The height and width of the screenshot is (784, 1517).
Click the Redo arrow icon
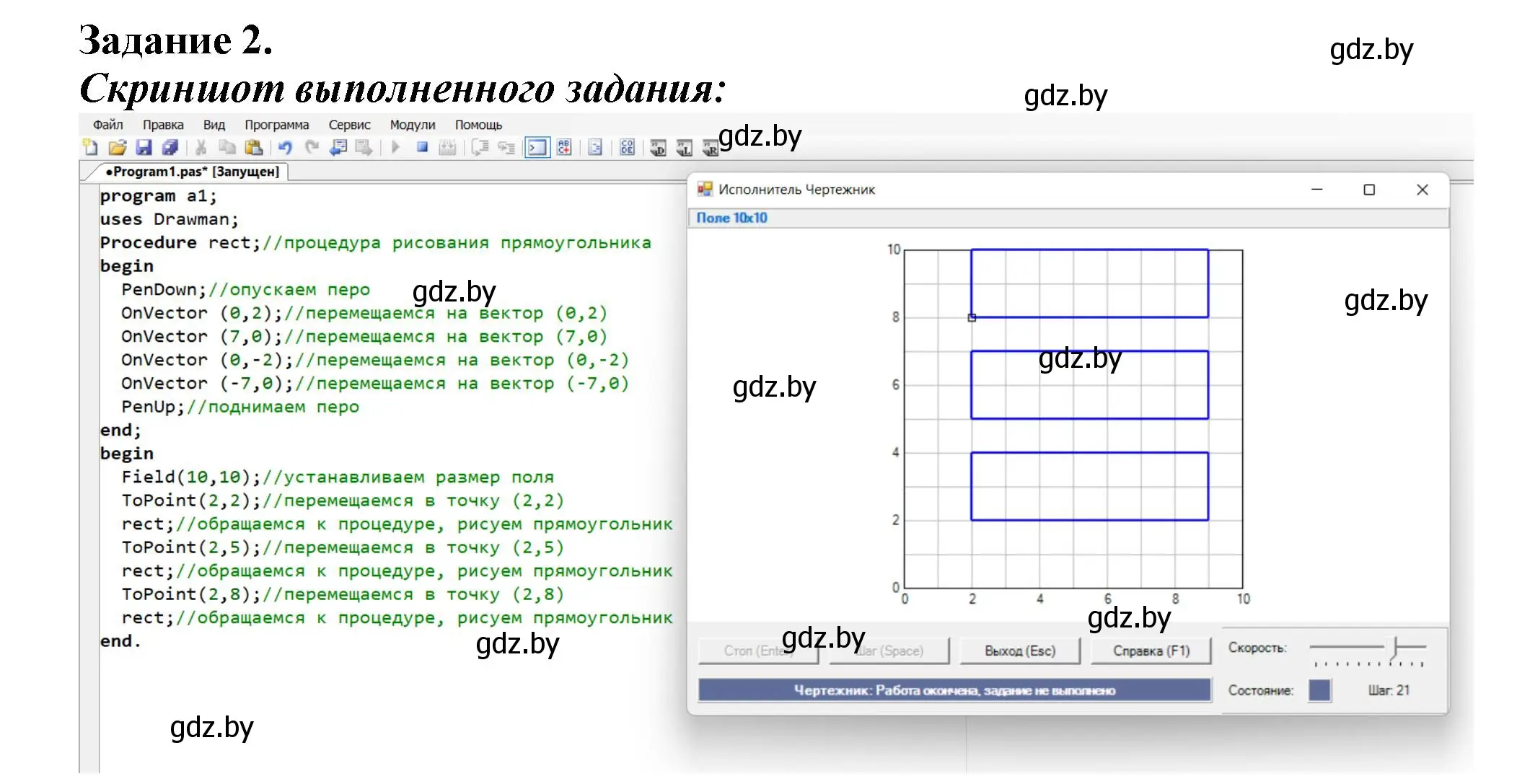[x=312, y=148]
